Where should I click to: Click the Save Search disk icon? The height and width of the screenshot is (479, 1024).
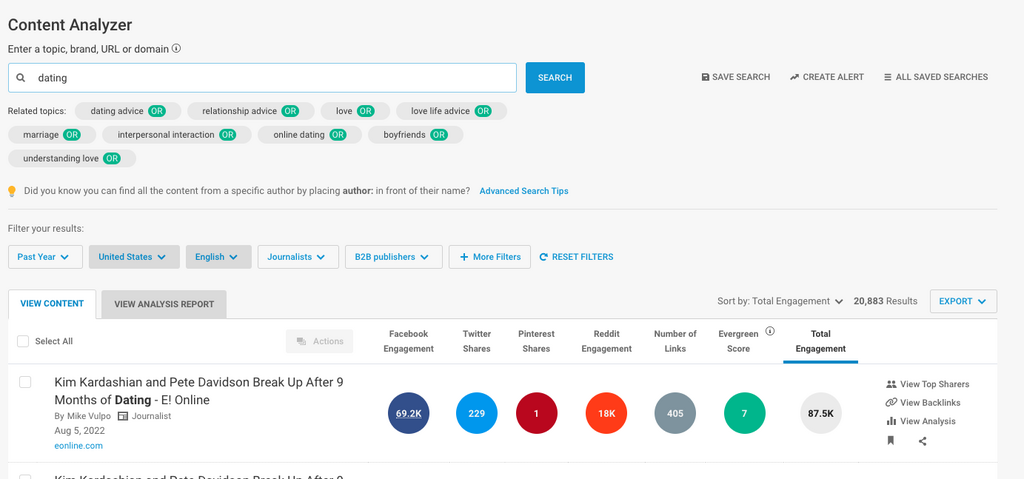[x=705, y=77]
